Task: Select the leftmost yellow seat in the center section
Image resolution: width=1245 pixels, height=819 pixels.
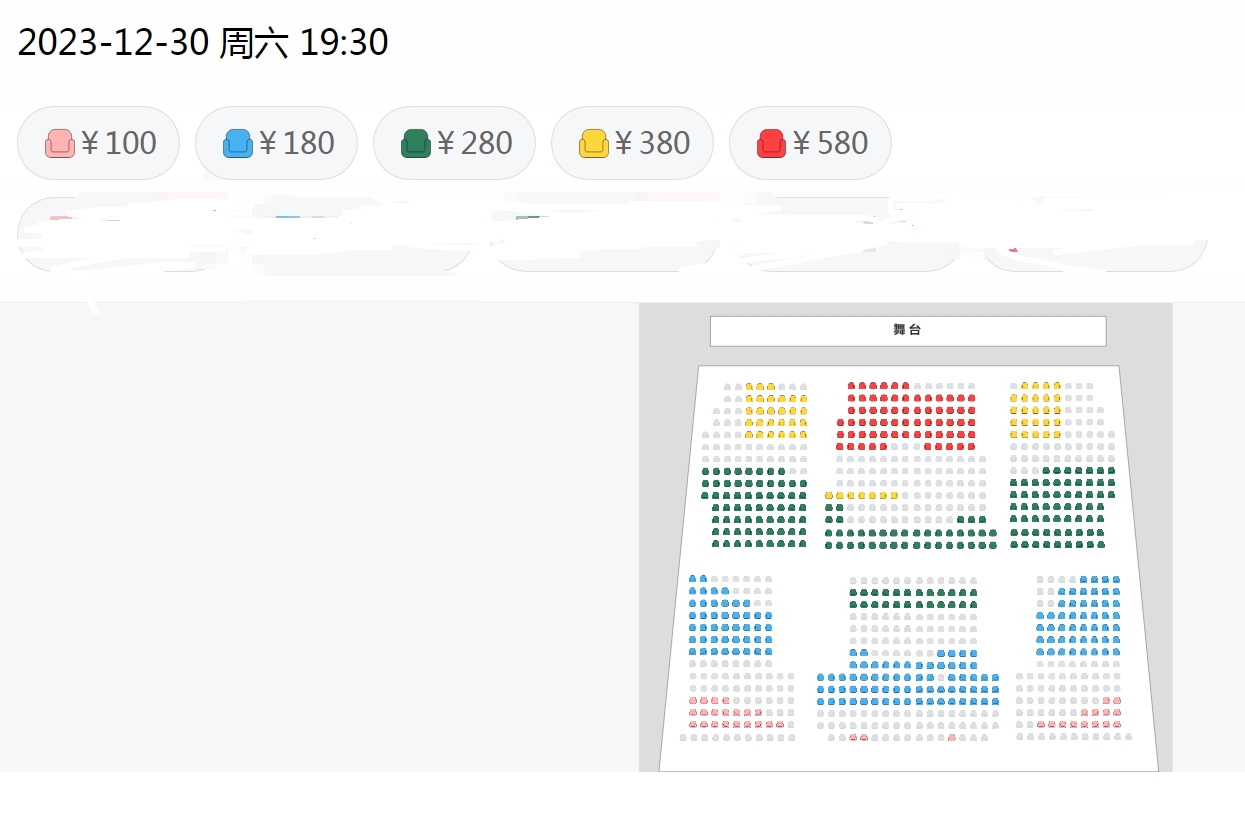Action: [x=829, y=495]
